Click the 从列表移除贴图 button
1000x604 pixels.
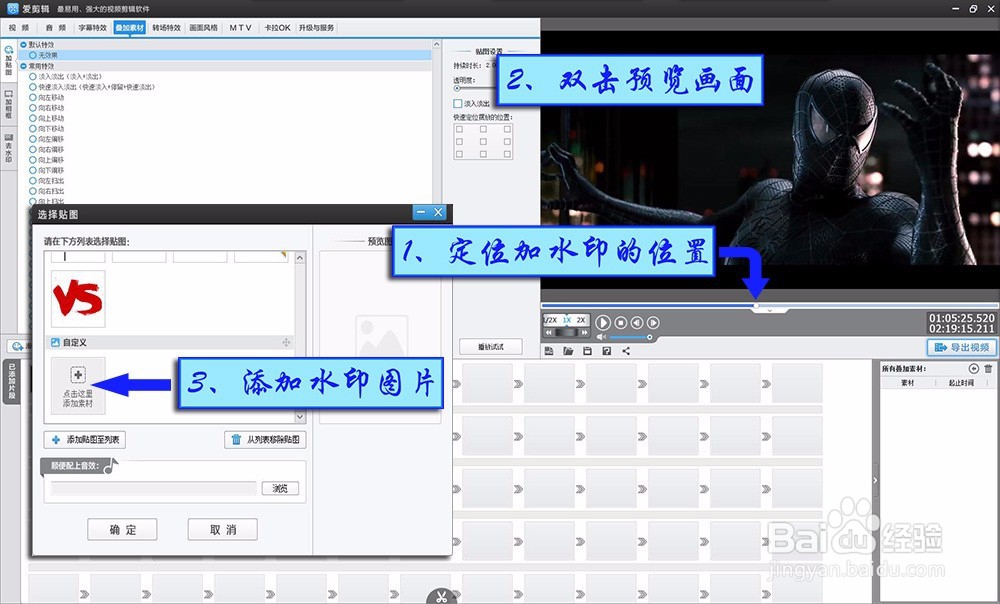click(x=265, y=439)
